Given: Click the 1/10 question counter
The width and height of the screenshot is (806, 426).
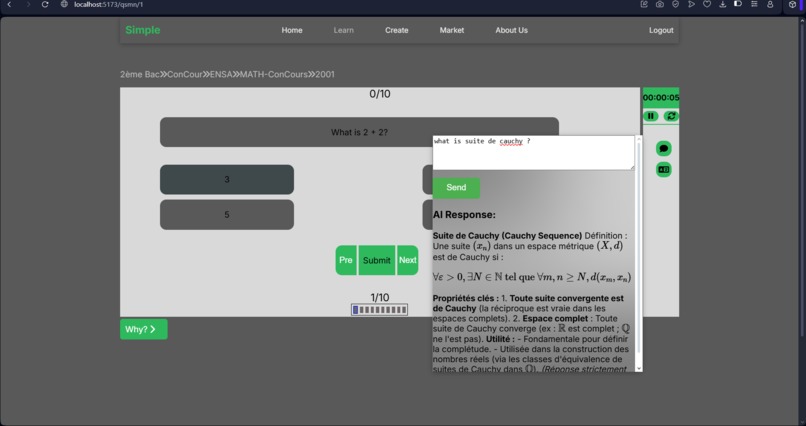Looking at the screenshot, I should [x=380, y=298].
